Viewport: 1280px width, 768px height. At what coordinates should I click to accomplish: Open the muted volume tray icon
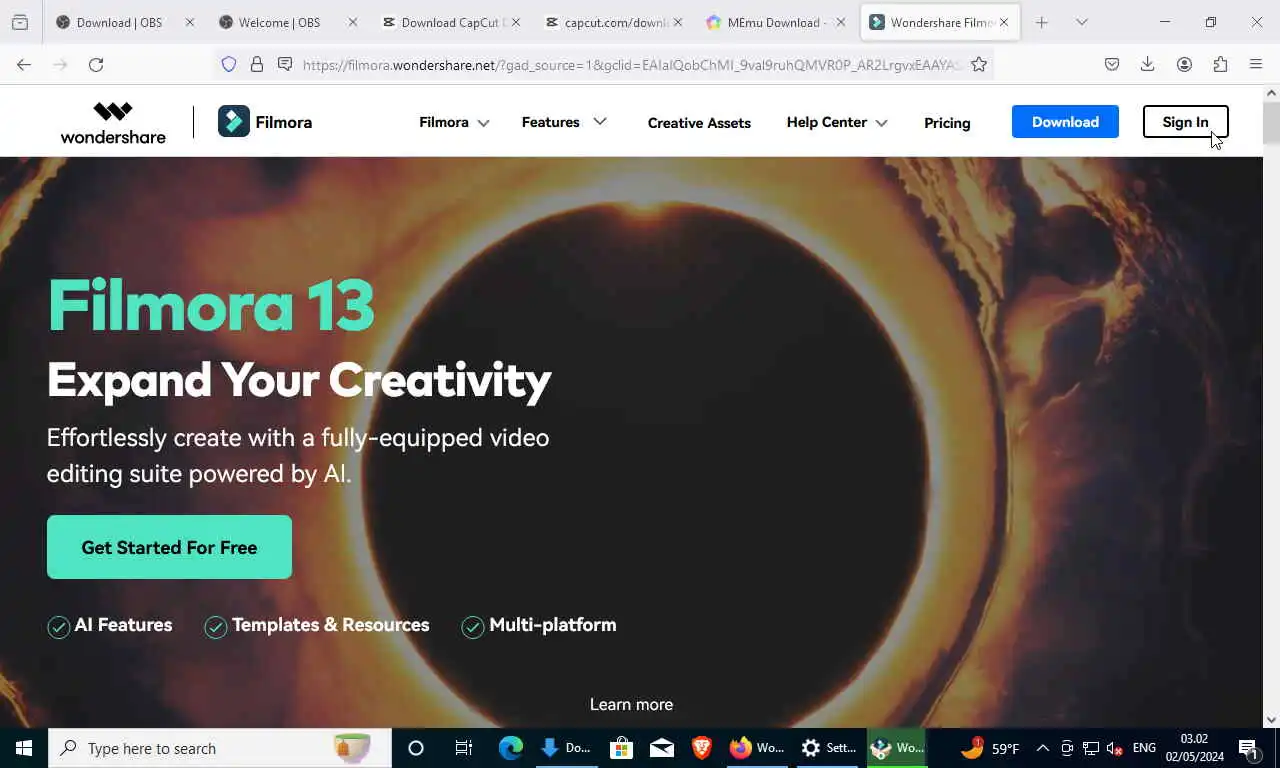1115,748
